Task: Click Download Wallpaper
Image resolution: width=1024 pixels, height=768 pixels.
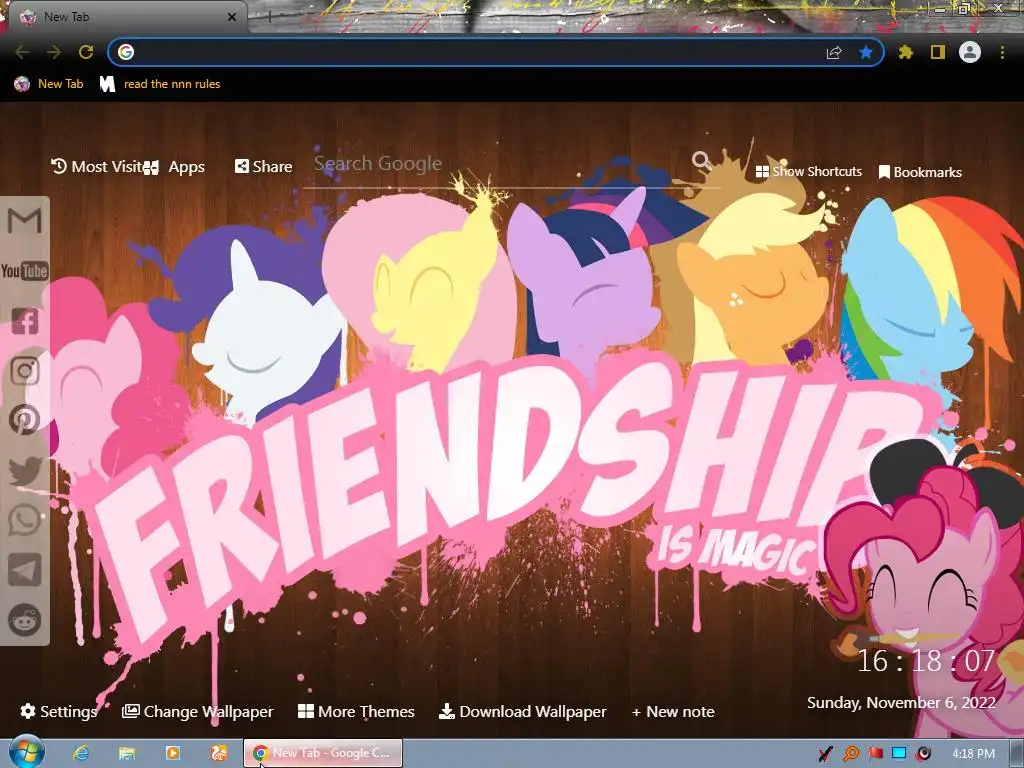Action: click(x=522, y=711)
